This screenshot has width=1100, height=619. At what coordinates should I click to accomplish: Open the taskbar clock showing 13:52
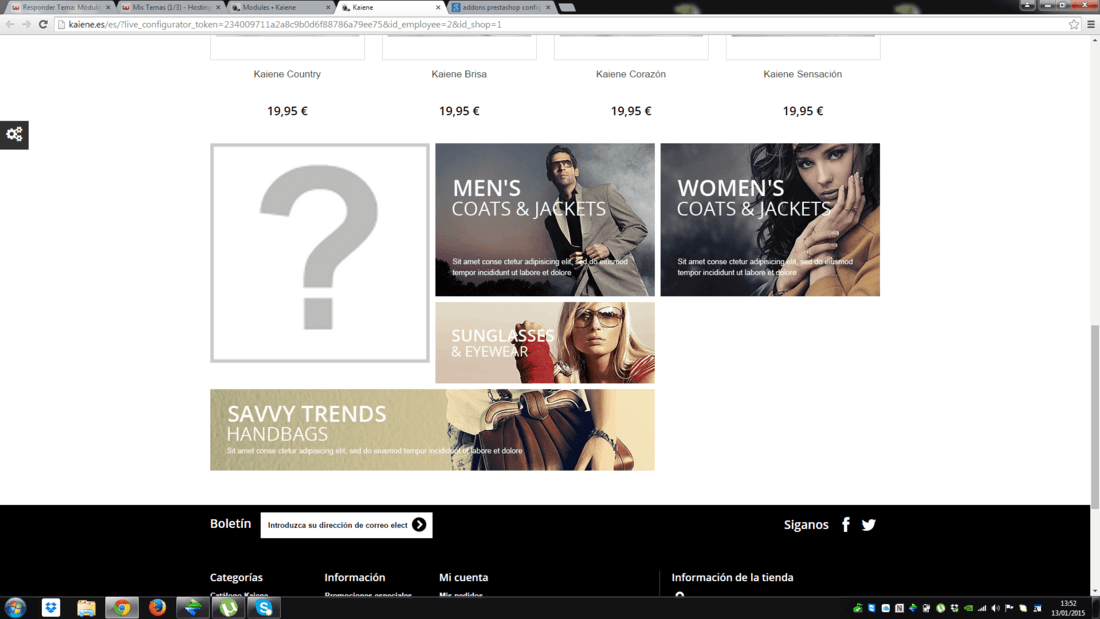[x=1068, y=608]
